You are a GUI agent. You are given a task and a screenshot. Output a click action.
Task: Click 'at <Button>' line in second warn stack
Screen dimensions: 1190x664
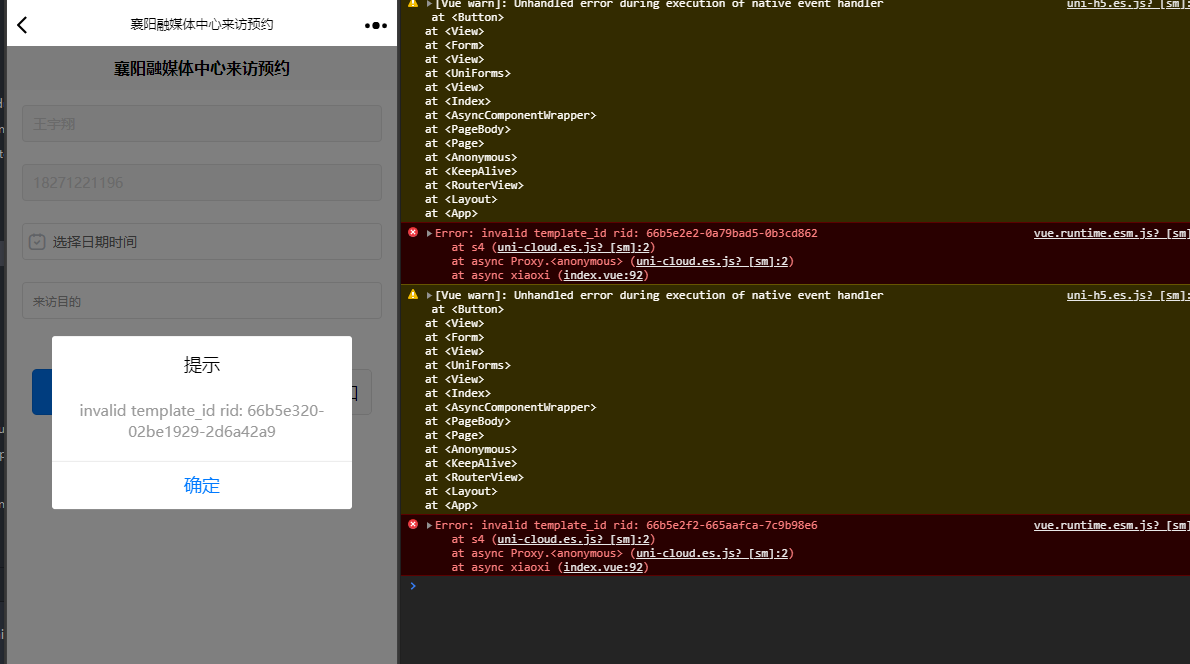pyautogui.click(x=468, y=310)
